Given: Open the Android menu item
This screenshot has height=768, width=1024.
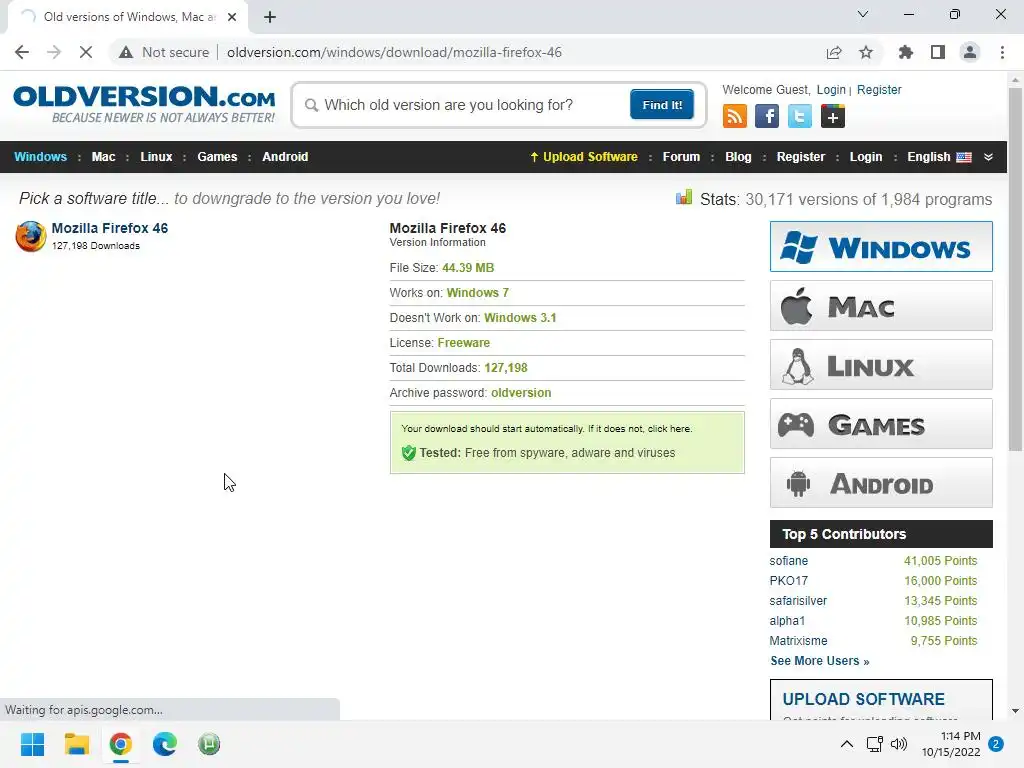Looking at the screenshot, I should 285,157.
